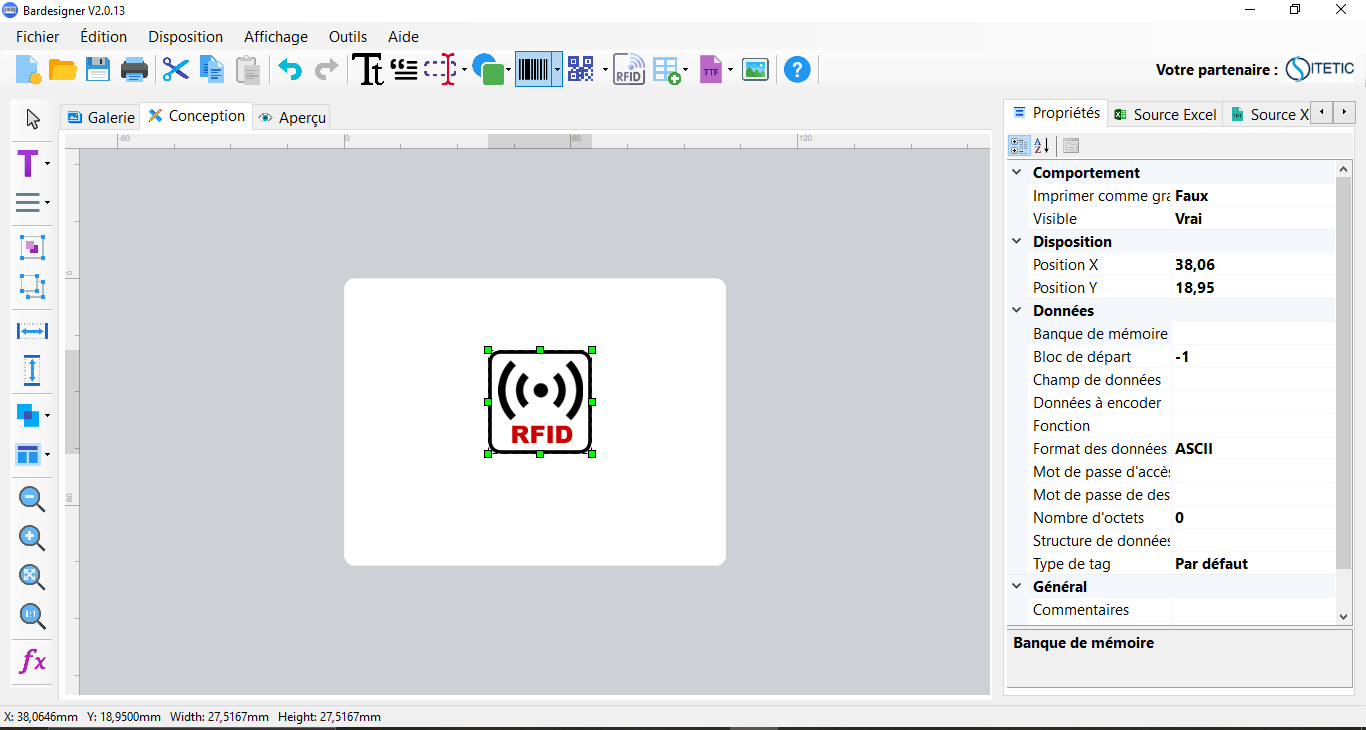Open the barcode tool dropdown arrow
Viewport: 1366px width, 730px height.
557,70
